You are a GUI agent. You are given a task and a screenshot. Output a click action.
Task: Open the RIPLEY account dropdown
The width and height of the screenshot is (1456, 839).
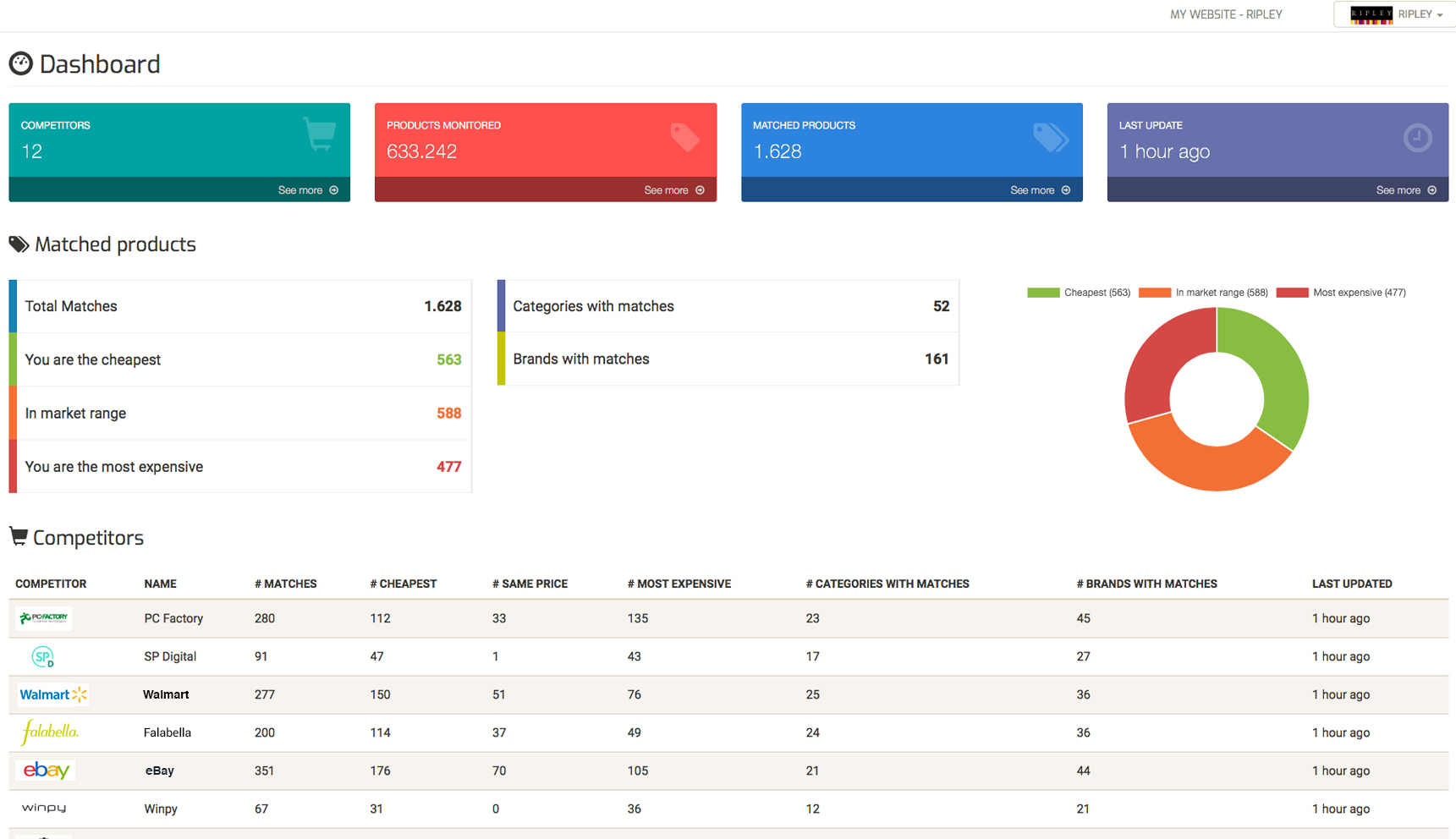[1397, 14]
